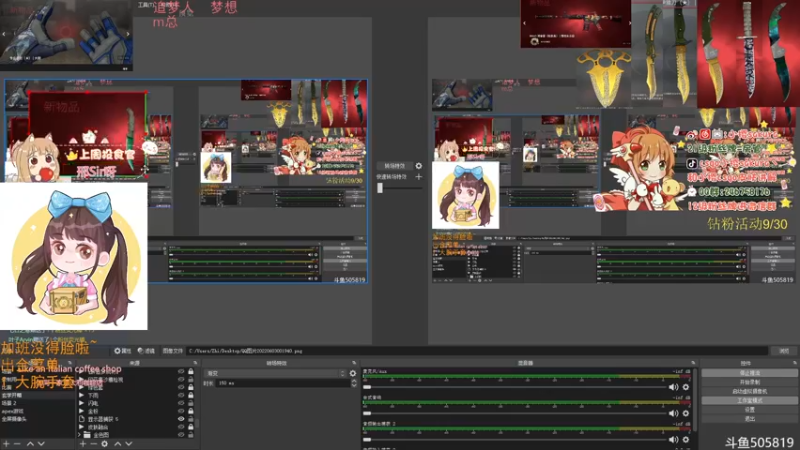The width and height of the screenshot is (800, 450).
Task: Click the gear next to 转场特效 in studio center
Action: point(418,166)
